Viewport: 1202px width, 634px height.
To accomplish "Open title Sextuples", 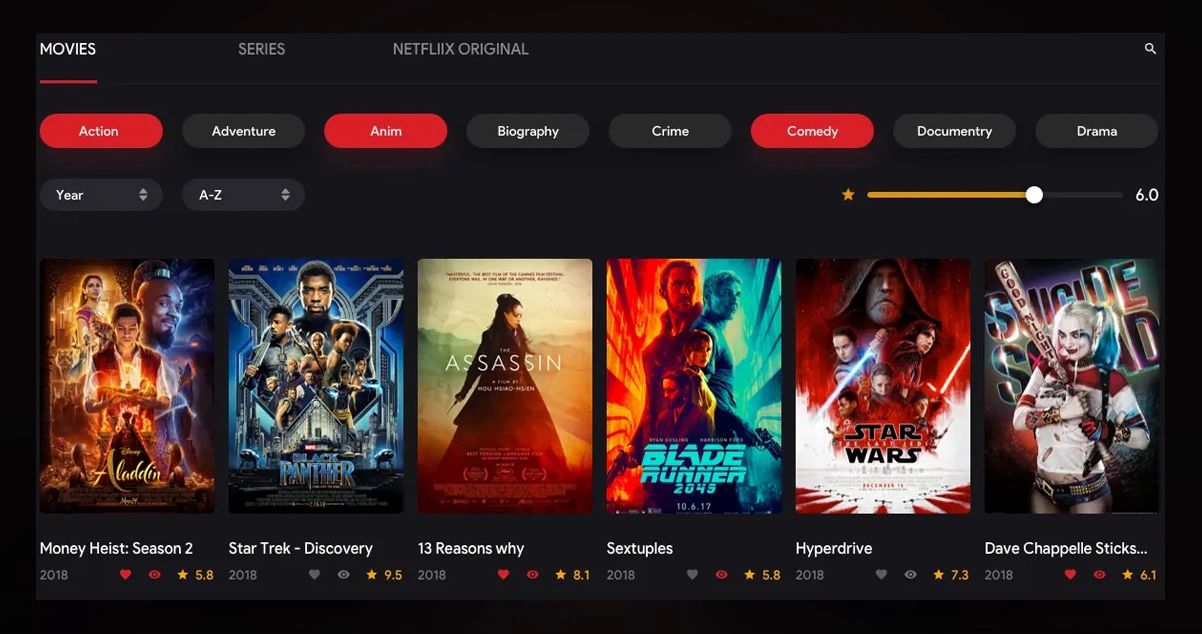I will 640,548.
